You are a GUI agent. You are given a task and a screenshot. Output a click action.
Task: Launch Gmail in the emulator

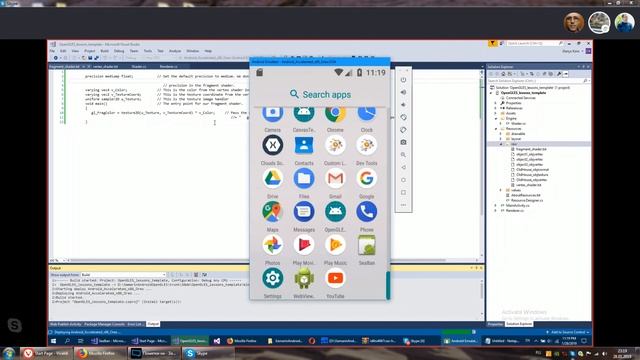click(335, 178)
